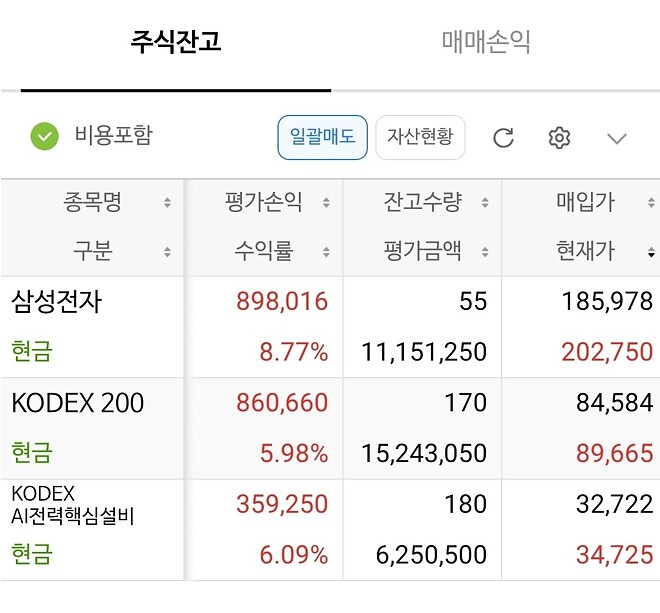Click purchase price 32,722
The image size is (660, 613).
pos(615,504)
